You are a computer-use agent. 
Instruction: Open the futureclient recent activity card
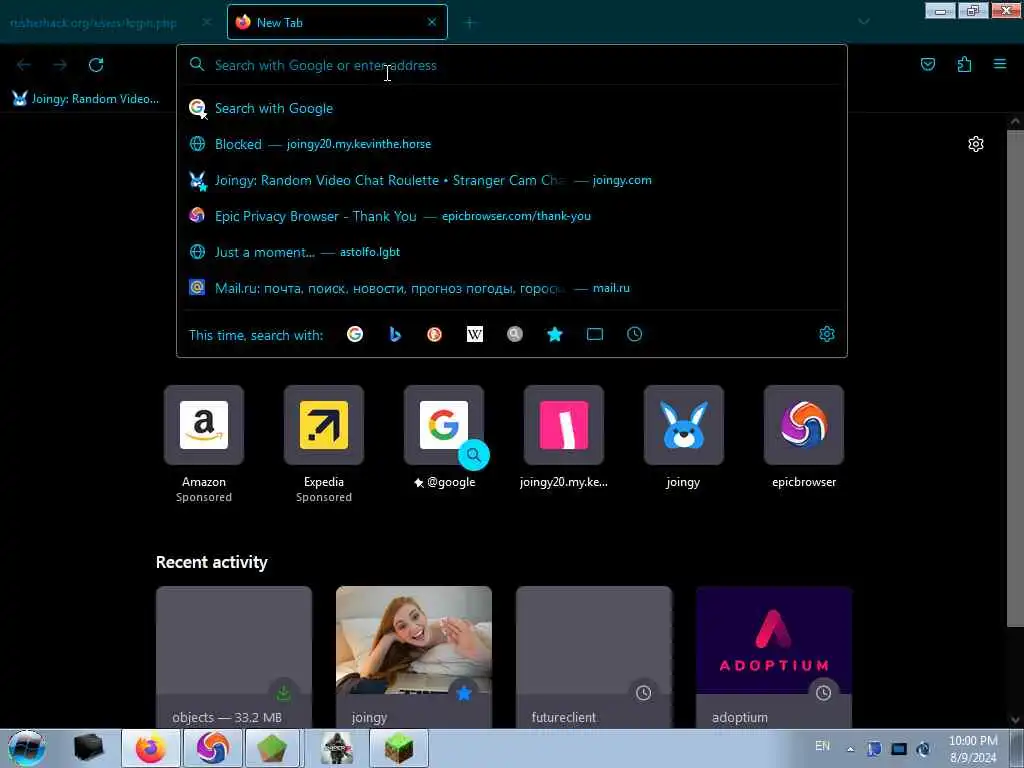(x=594, y=657)
